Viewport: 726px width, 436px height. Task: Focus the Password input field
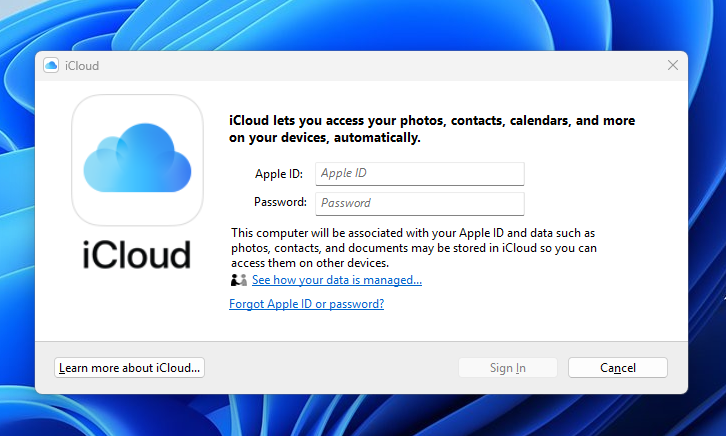[x=420, y=204]
